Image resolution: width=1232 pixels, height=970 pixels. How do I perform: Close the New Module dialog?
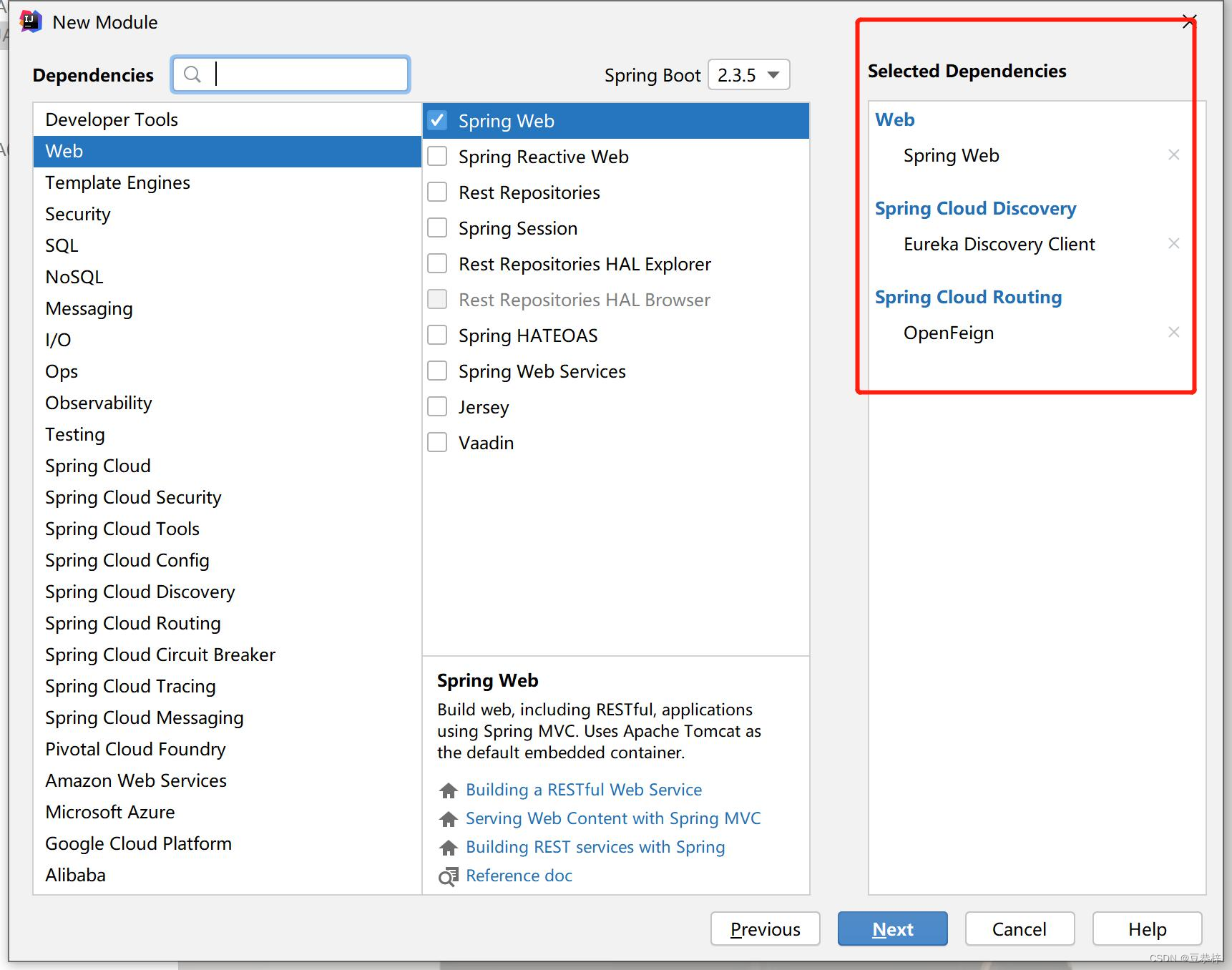tap(1189, 21)
